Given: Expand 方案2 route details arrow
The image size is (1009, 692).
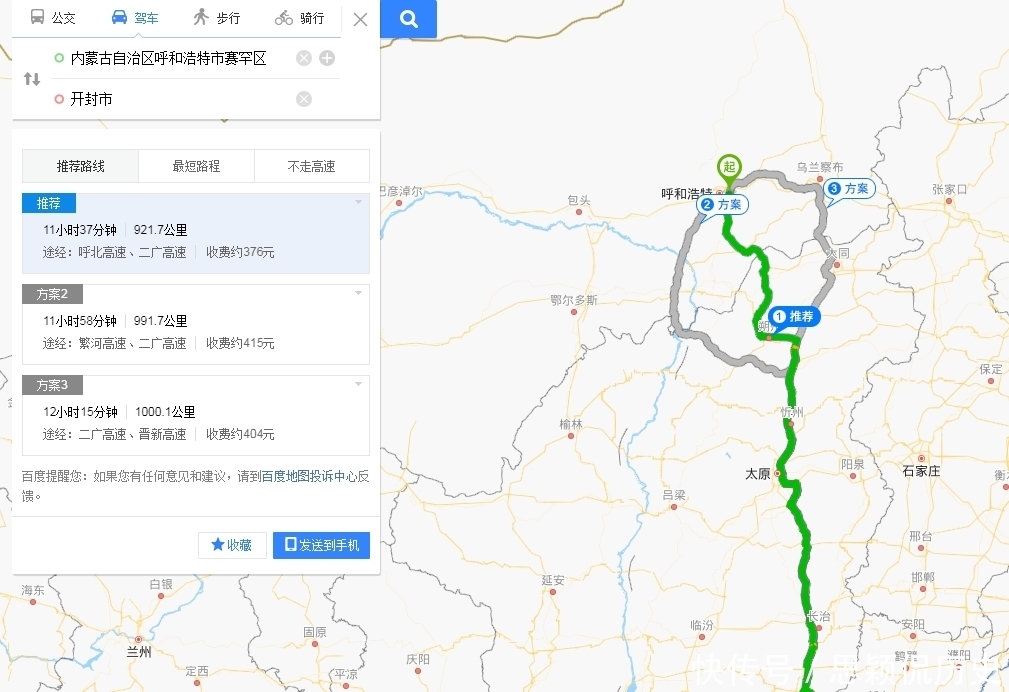Looking at the screenshot, I should [x=358, y=293].
